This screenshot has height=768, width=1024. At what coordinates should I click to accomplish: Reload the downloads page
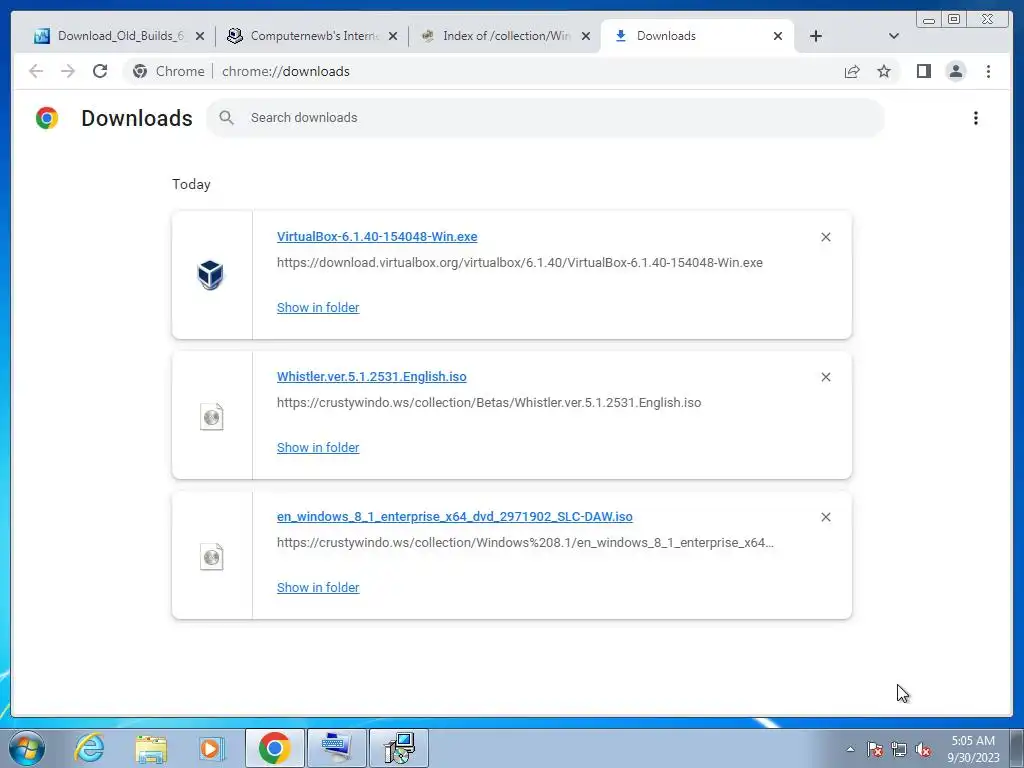coord(100,71)
